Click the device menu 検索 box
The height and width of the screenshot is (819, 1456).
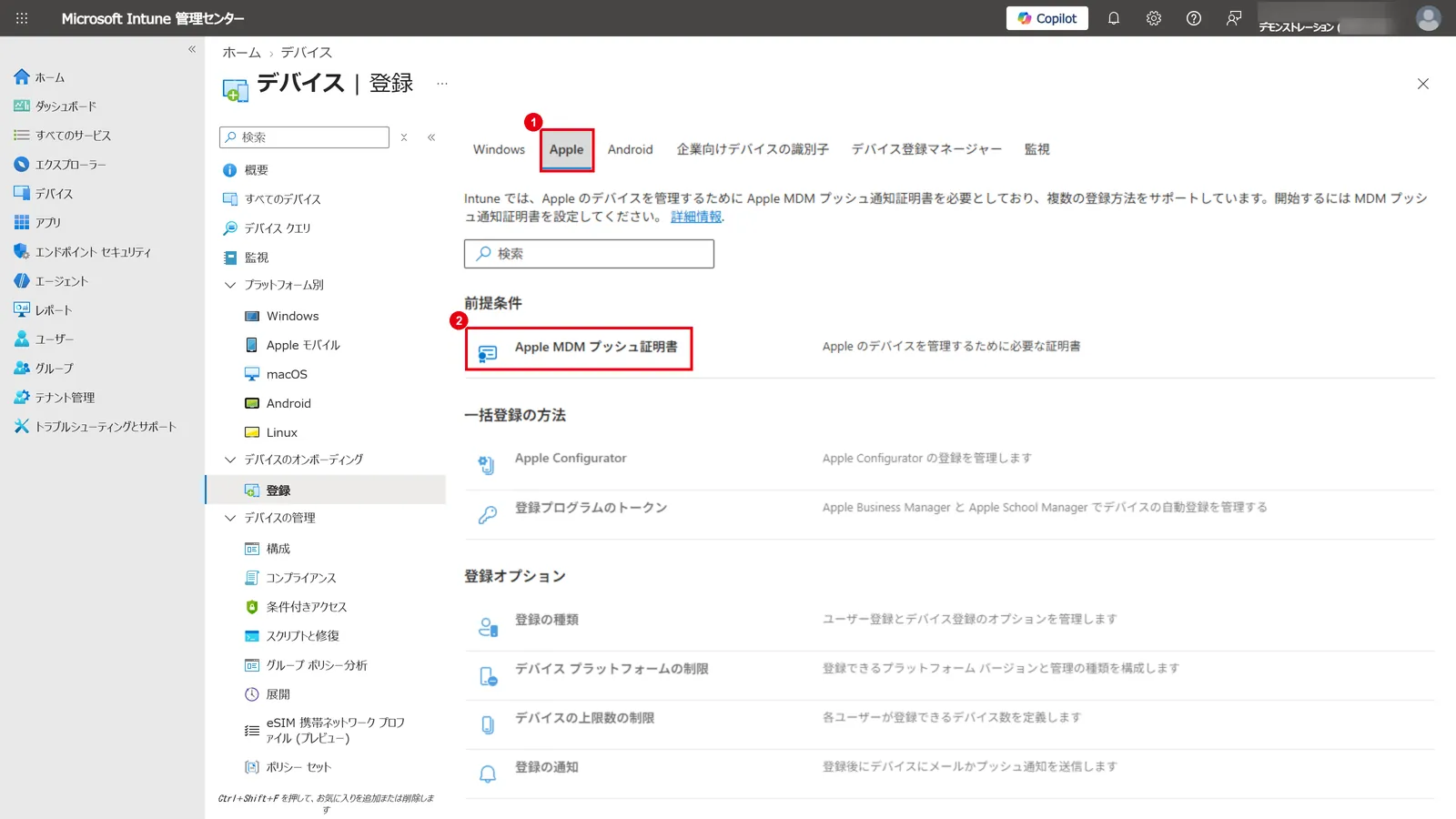point(304,137)
